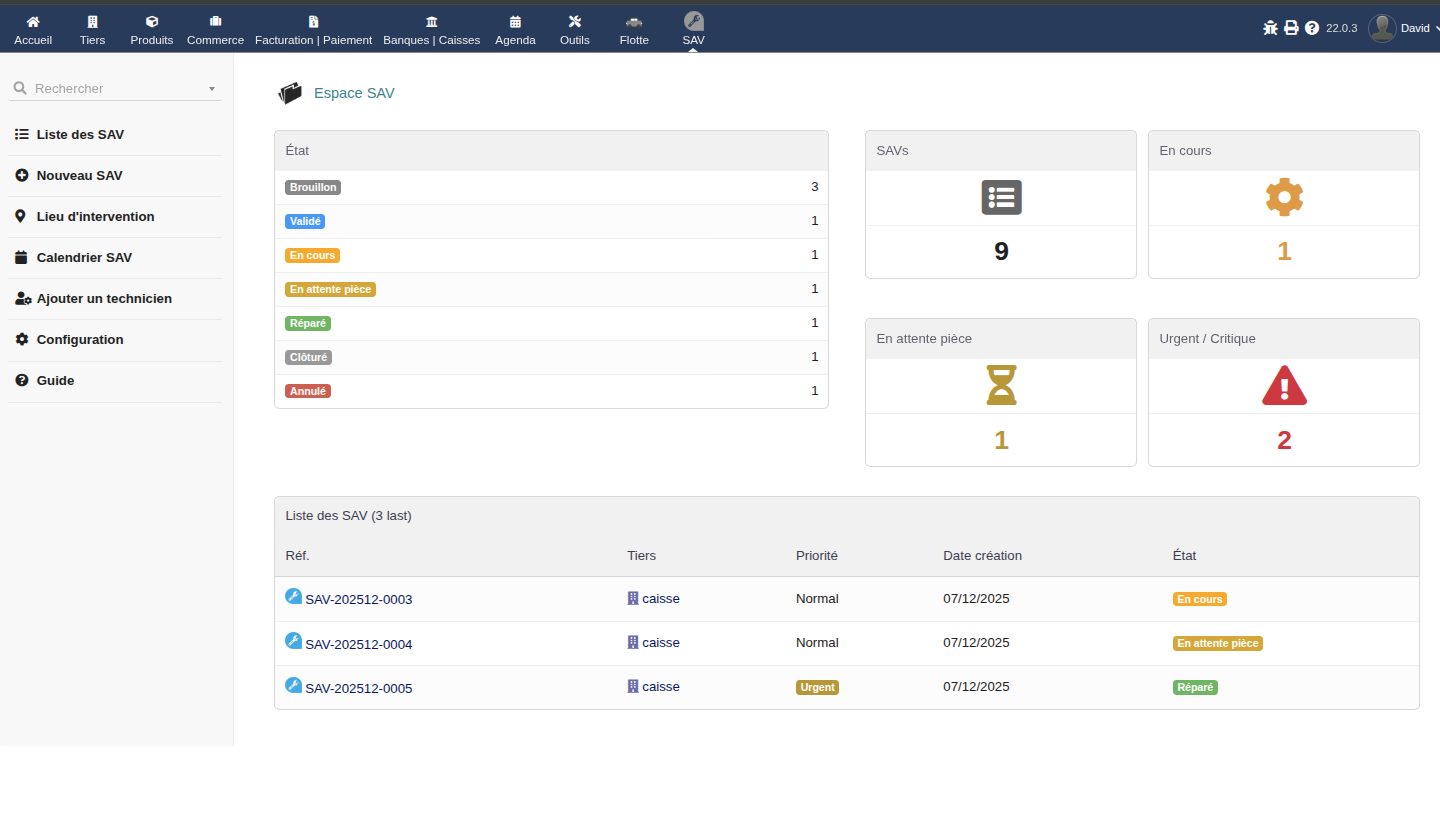
Task: Open Configuration in the sidebar
Action: click(80, 339)
